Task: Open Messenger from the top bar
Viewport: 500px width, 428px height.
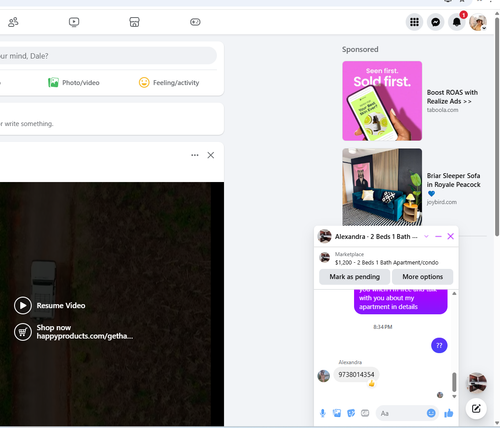Action: click(x=435, y=22)
